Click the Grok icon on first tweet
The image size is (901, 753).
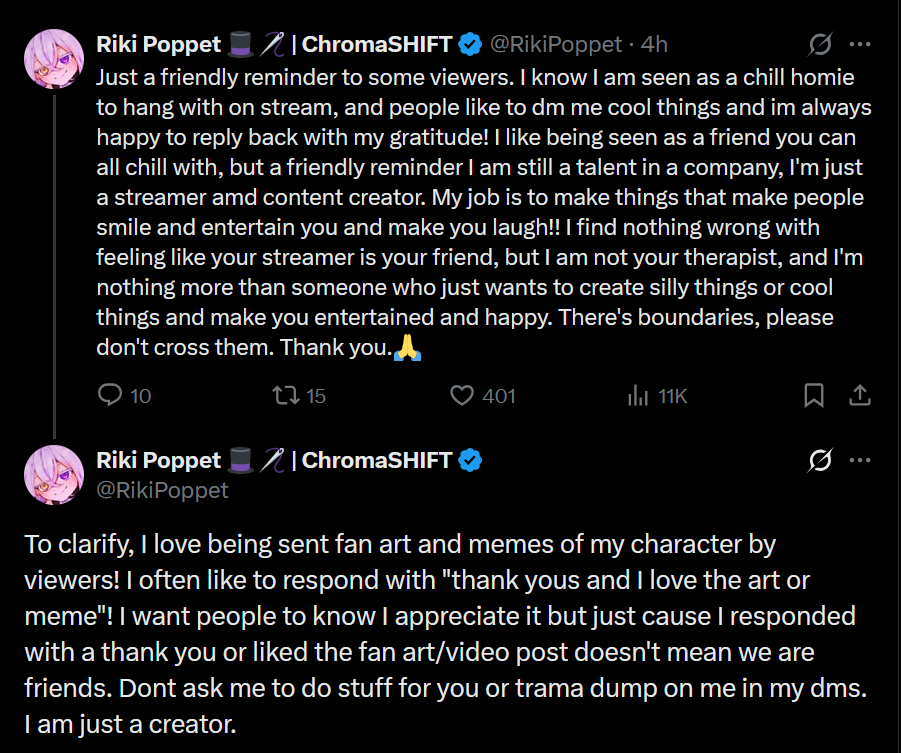coord(819,45)
